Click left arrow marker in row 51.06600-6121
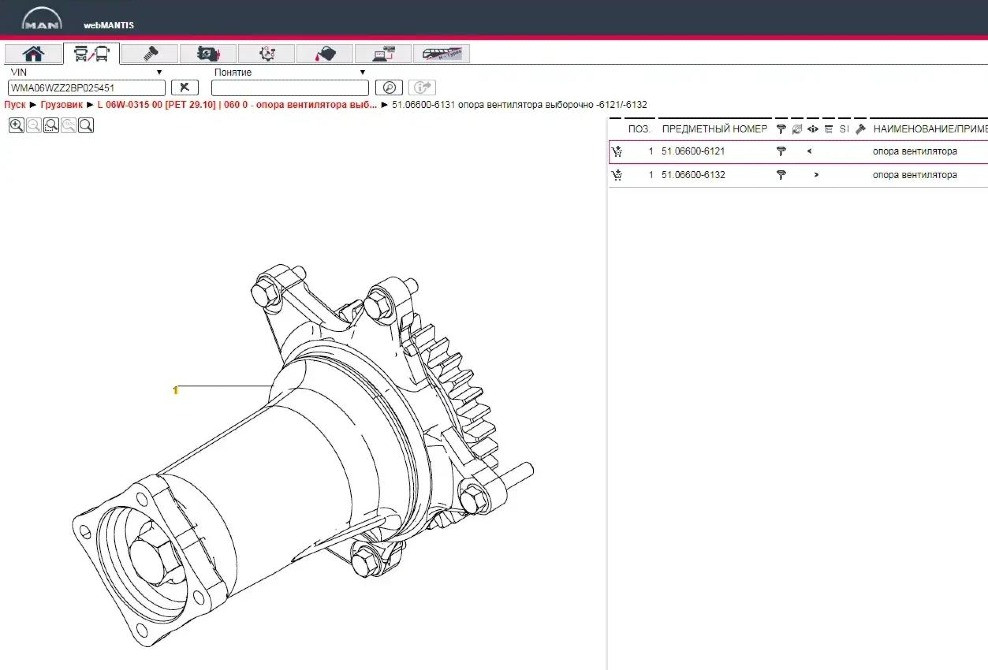988x670 pixels. click(810, 151)
